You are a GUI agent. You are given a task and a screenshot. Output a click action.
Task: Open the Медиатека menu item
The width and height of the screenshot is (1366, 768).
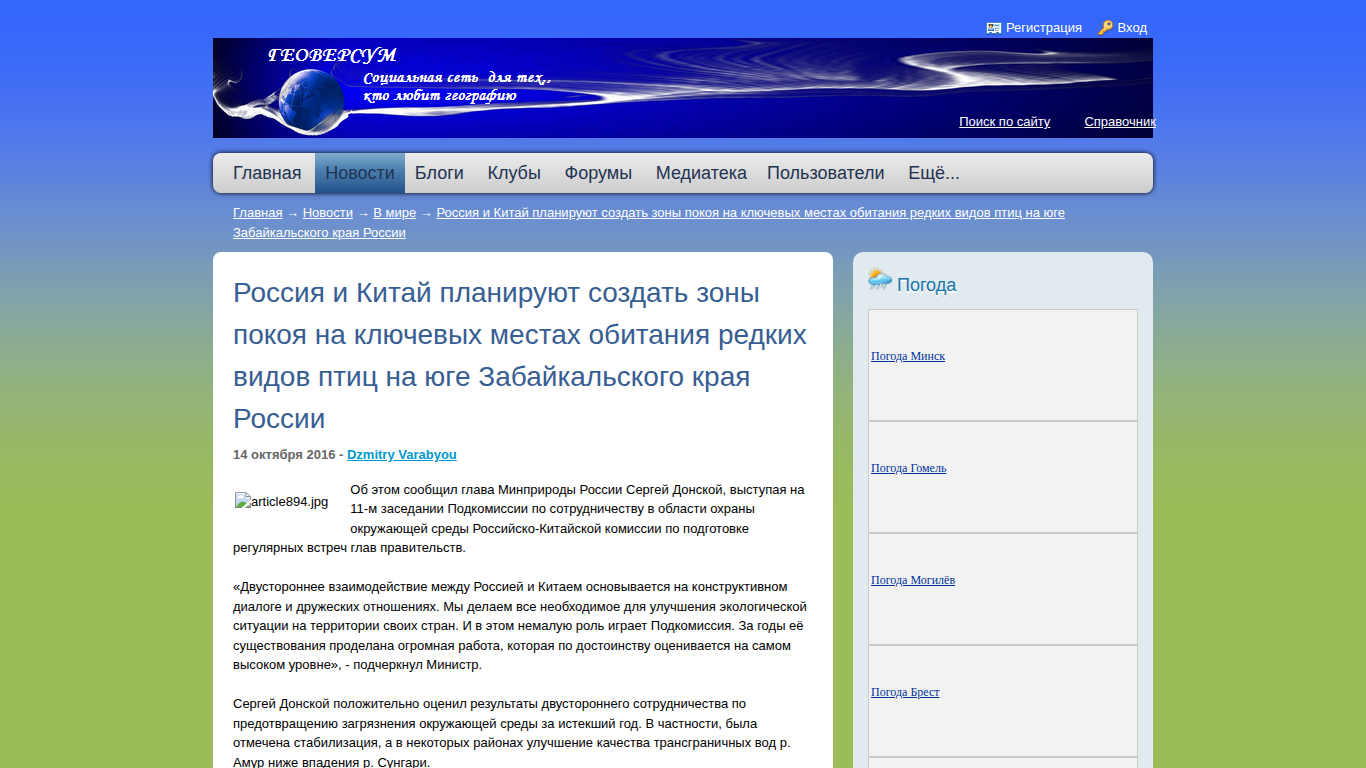(701, 173)
